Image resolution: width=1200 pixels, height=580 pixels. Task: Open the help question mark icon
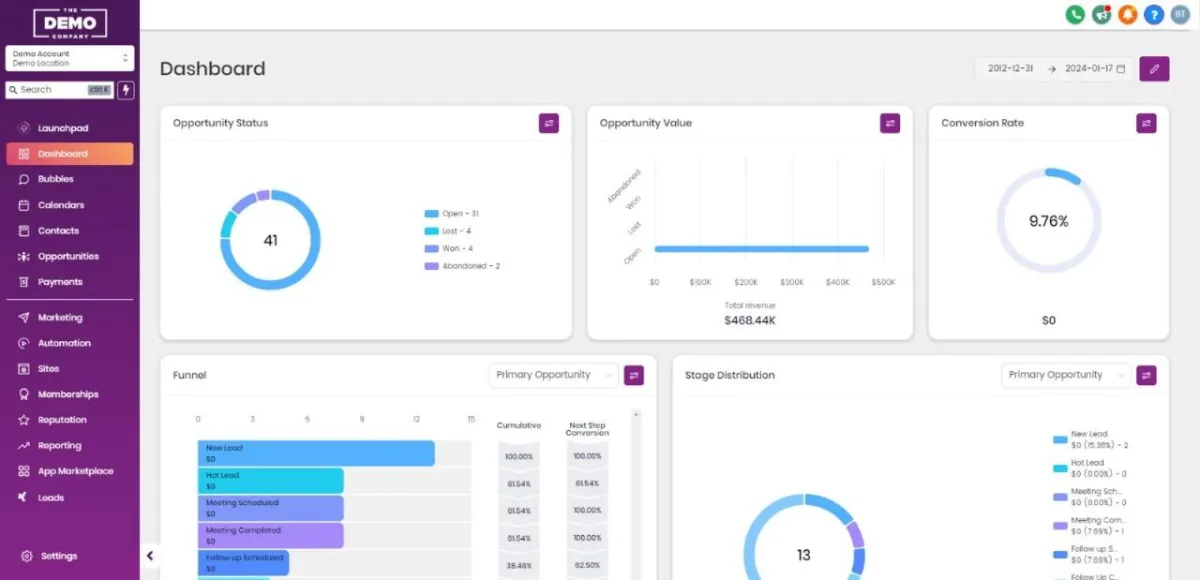[x=1154, y=15]
